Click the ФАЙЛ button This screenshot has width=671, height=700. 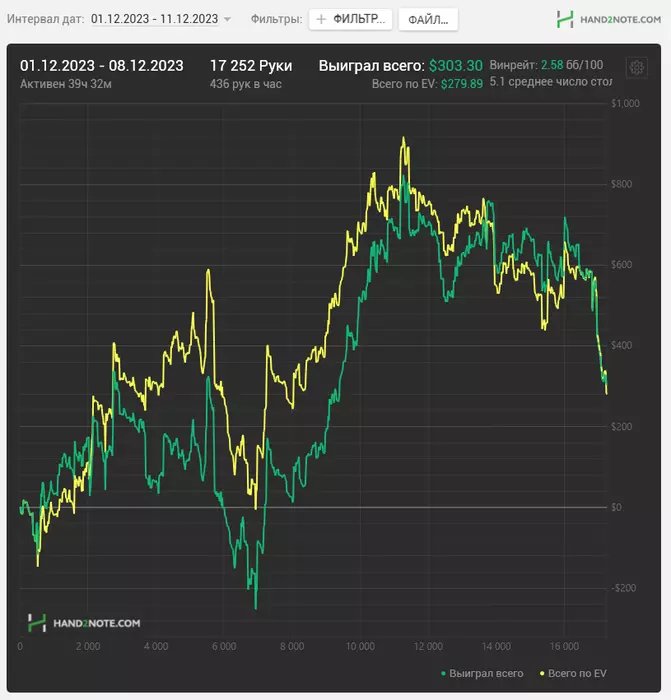pos(428,20)
